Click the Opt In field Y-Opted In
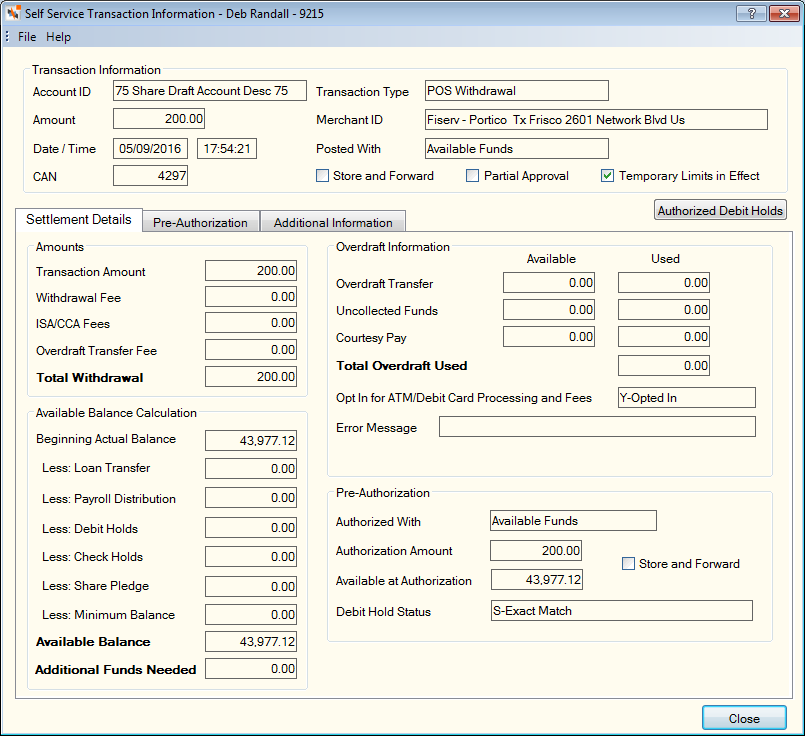Viewport: 805px width, 736px height. click(687, 397)
